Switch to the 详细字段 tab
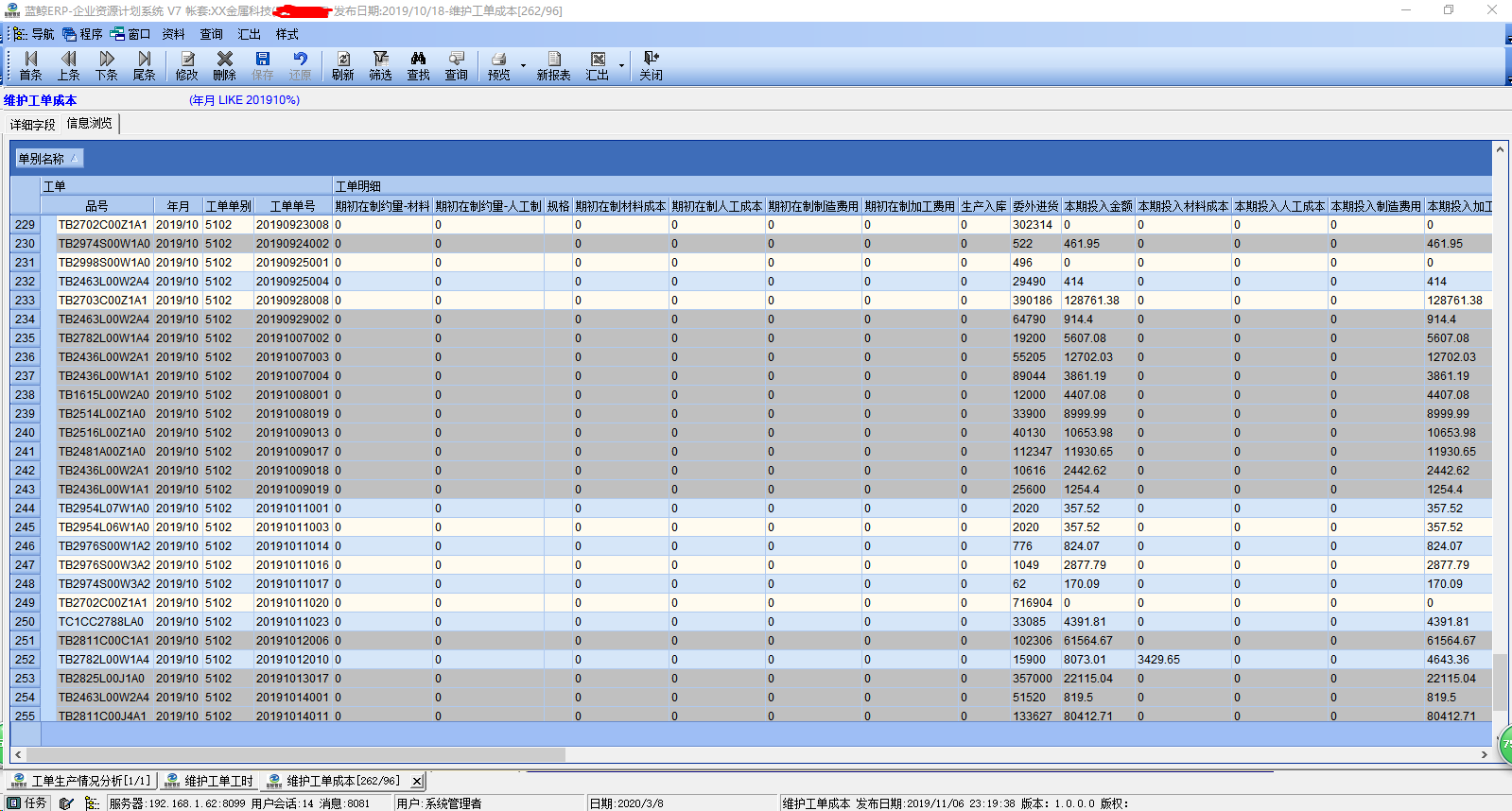The width and height of the screenshot is (1512, 811). pyautogui.click(x=33, y=125)
